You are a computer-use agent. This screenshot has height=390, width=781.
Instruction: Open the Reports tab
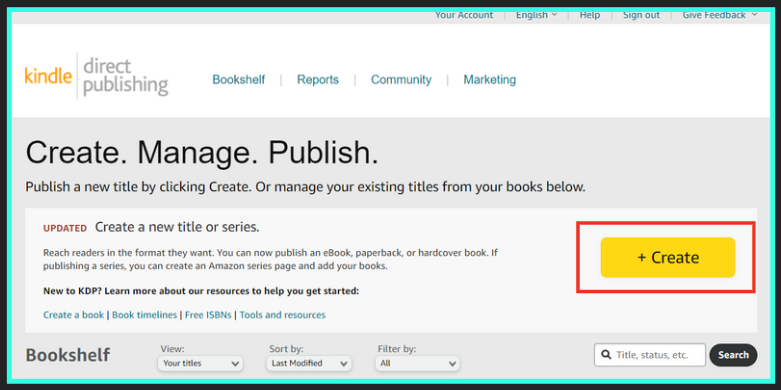[318, 80]
